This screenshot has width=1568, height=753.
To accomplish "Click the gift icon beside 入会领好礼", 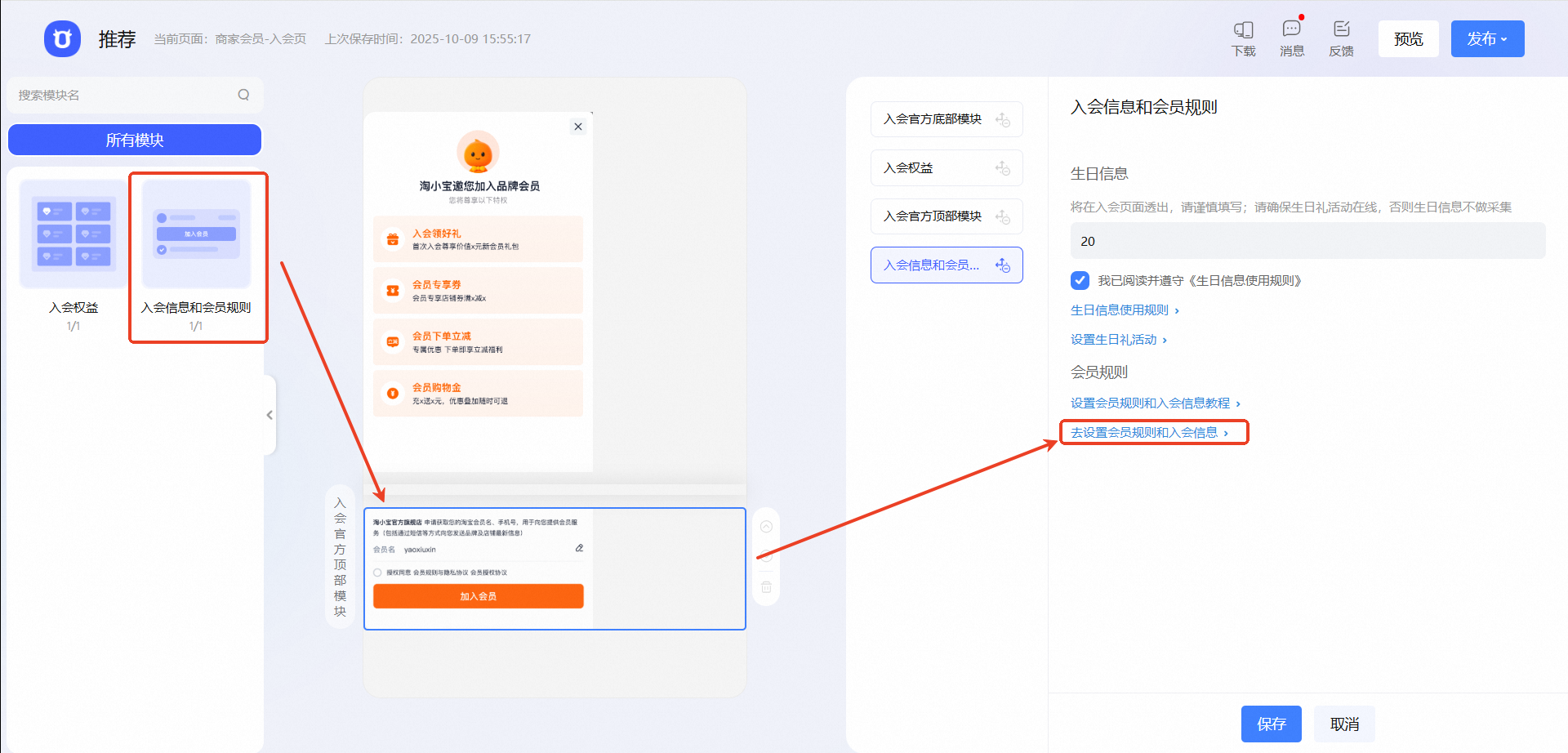I will click(393, 239).
